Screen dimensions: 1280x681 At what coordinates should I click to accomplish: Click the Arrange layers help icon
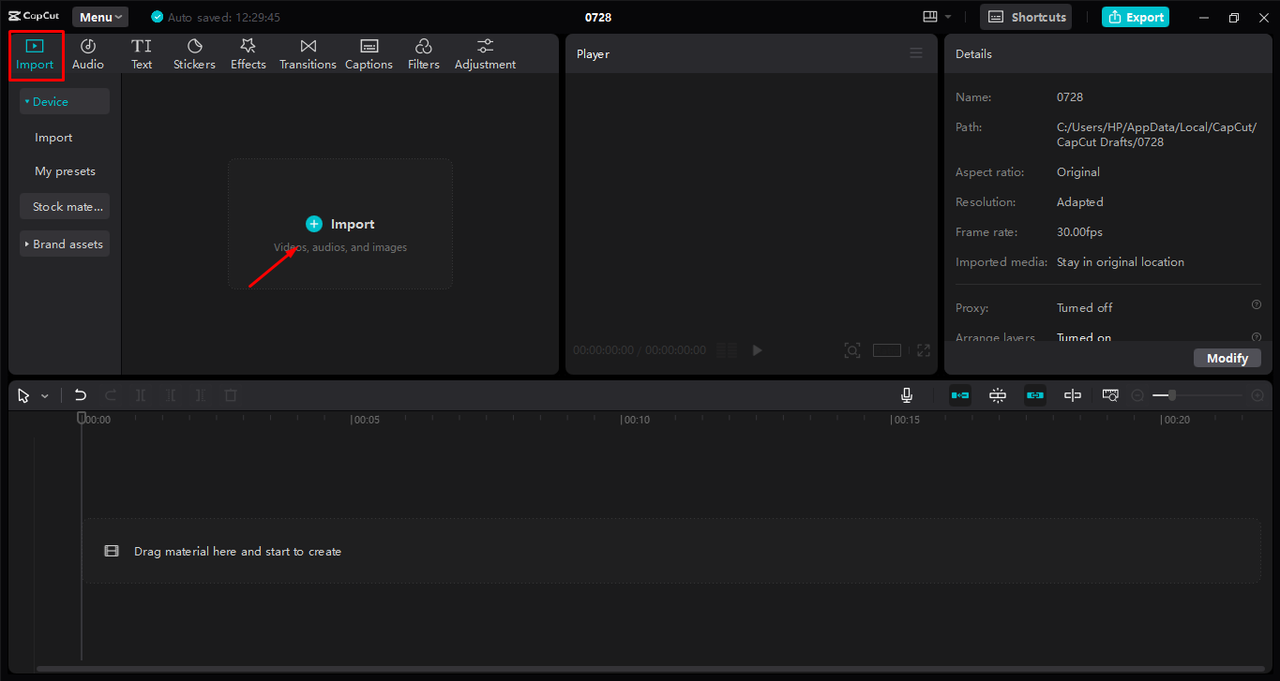(1256, 337)
